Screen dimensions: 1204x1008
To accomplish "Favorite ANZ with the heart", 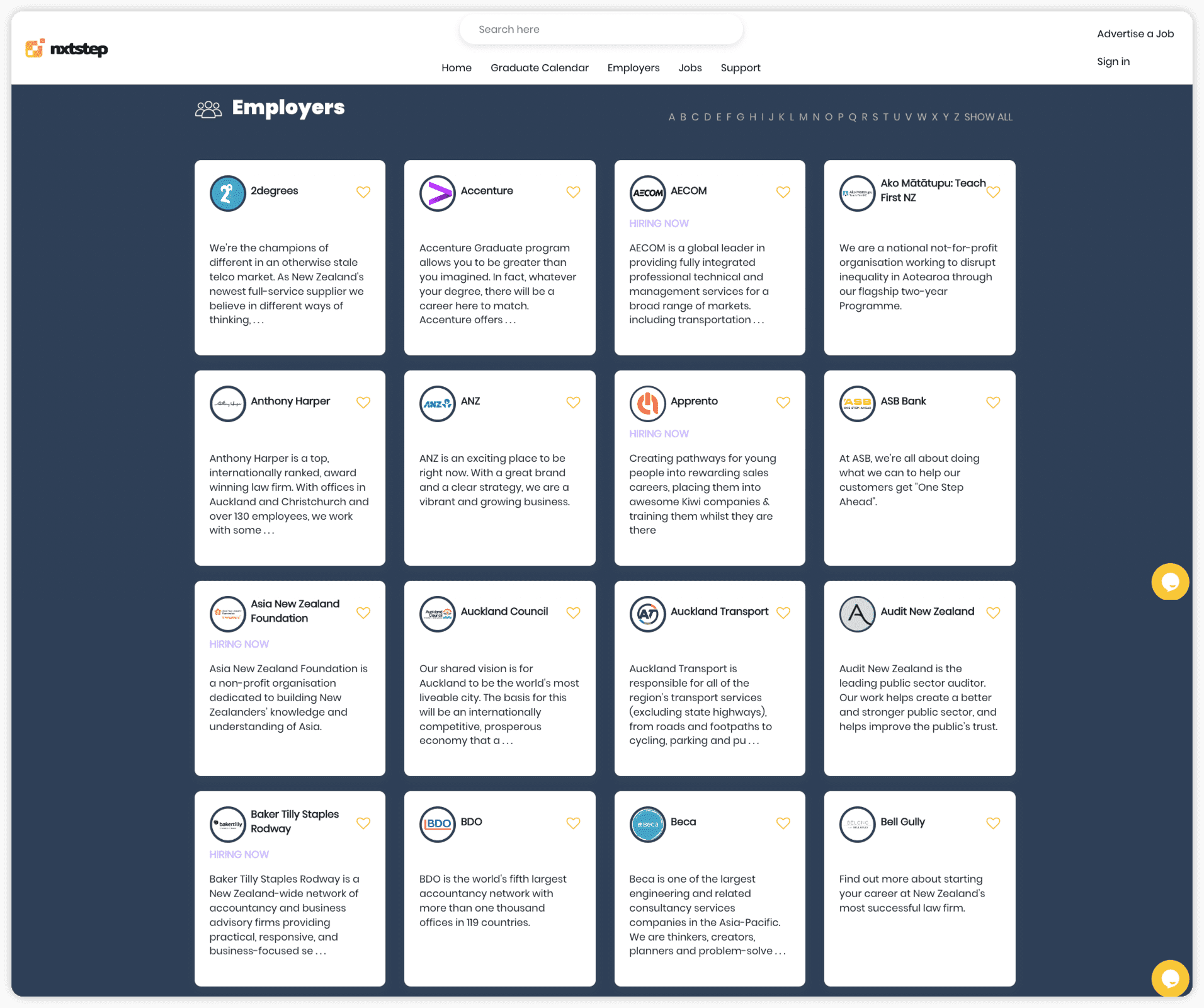I will pos(573,403).
